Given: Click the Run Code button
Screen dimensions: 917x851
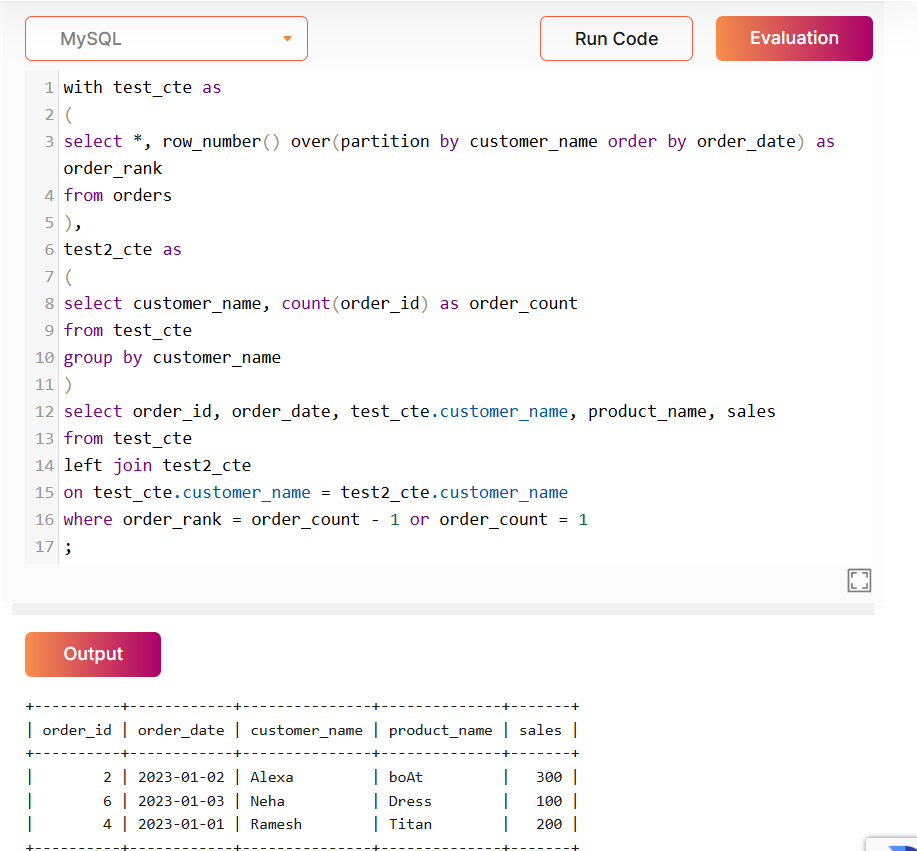Looking at the screenshot, I should (616, 39).
